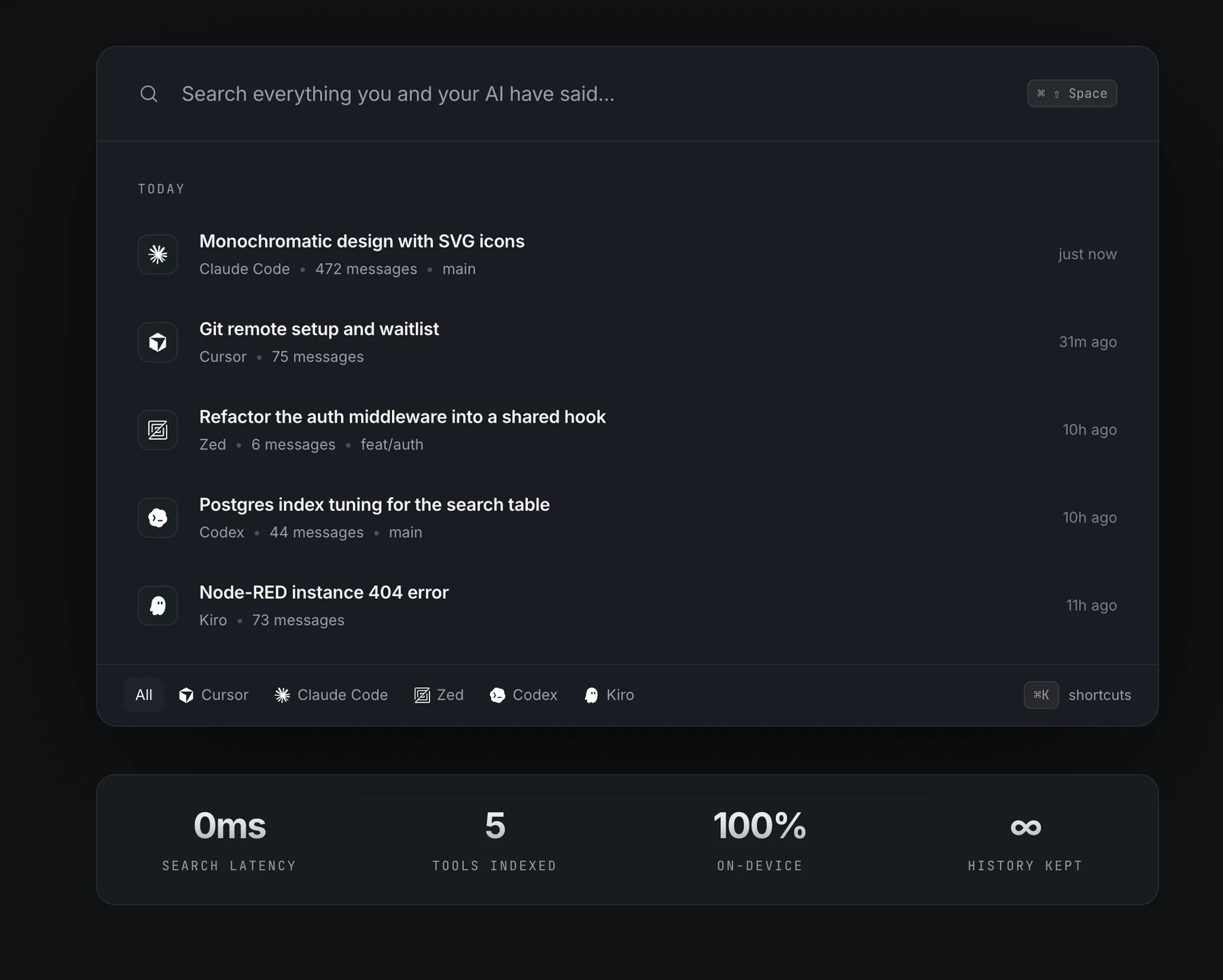Select the Zed filter tab
This screenshot has width=1223, height=980.
coord(439,695)
